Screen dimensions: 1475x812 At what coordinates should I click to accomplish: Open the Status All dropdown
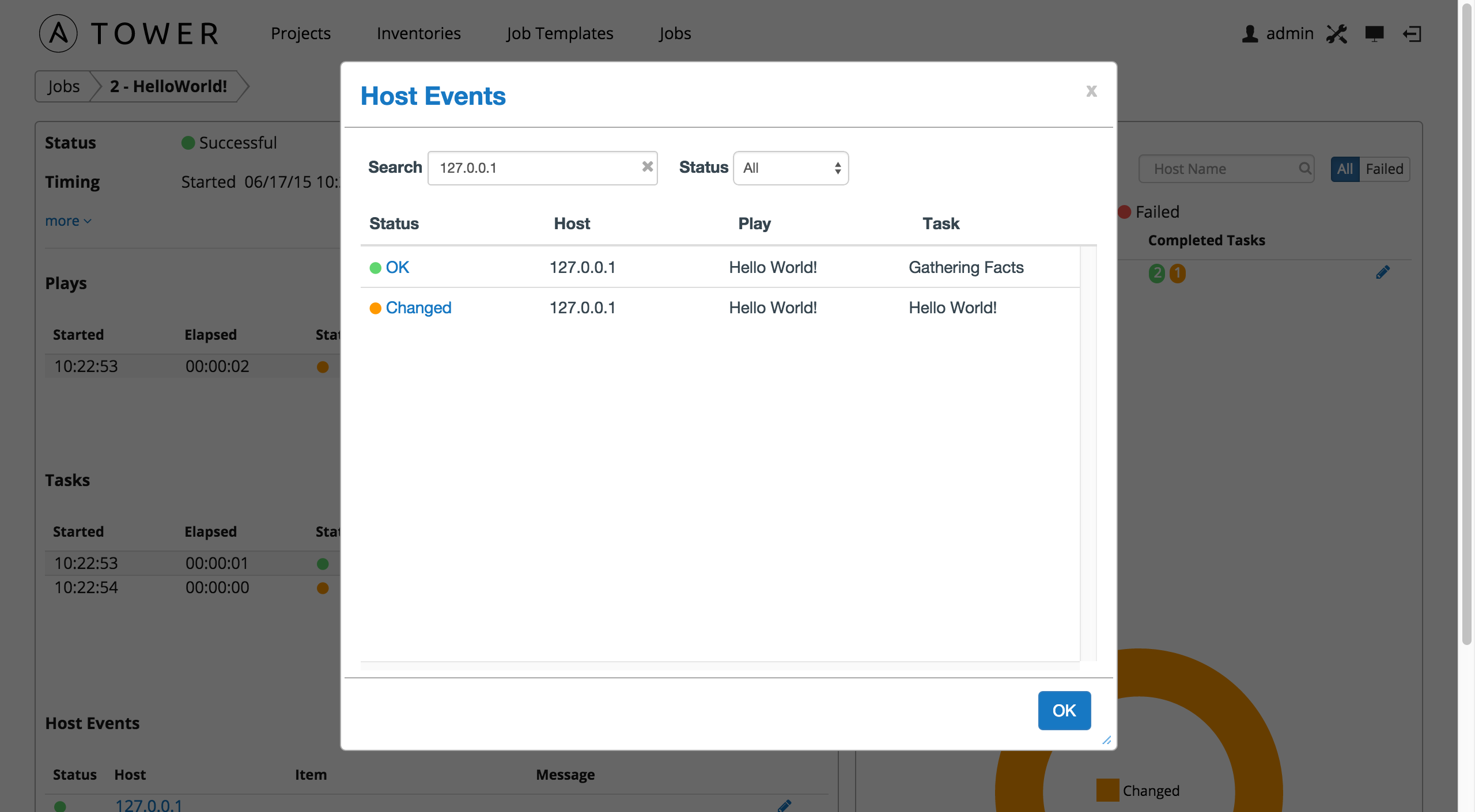point(791,168)
